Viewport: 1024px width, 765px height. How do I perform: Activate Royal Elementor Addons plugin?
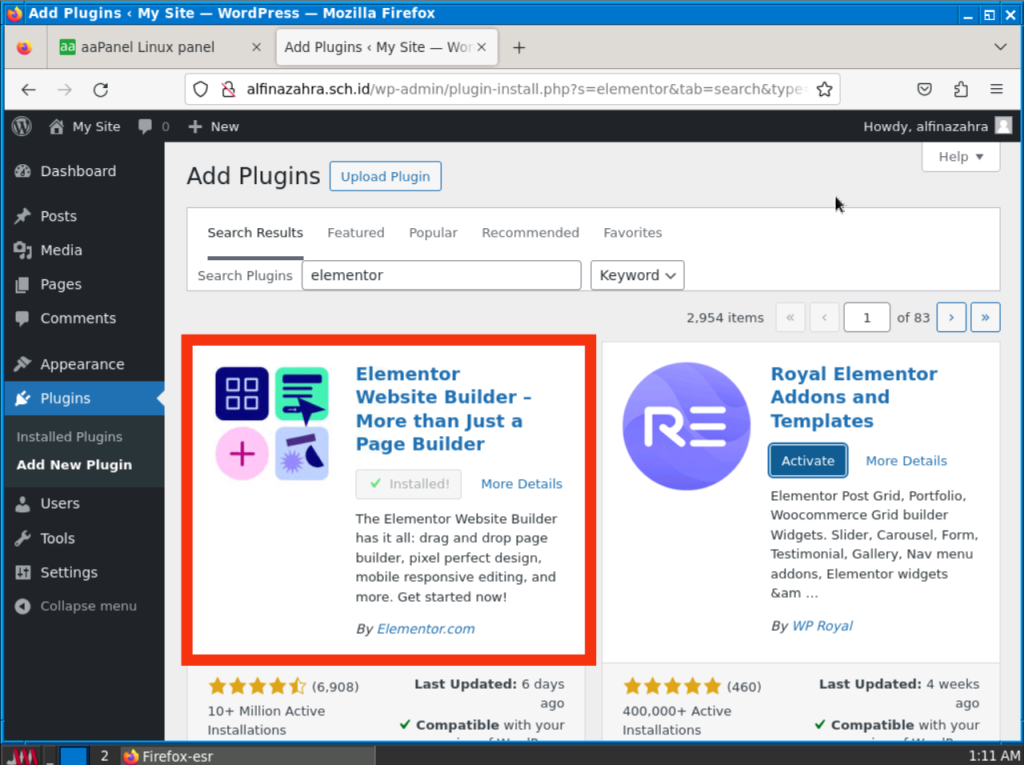point(807,461)
